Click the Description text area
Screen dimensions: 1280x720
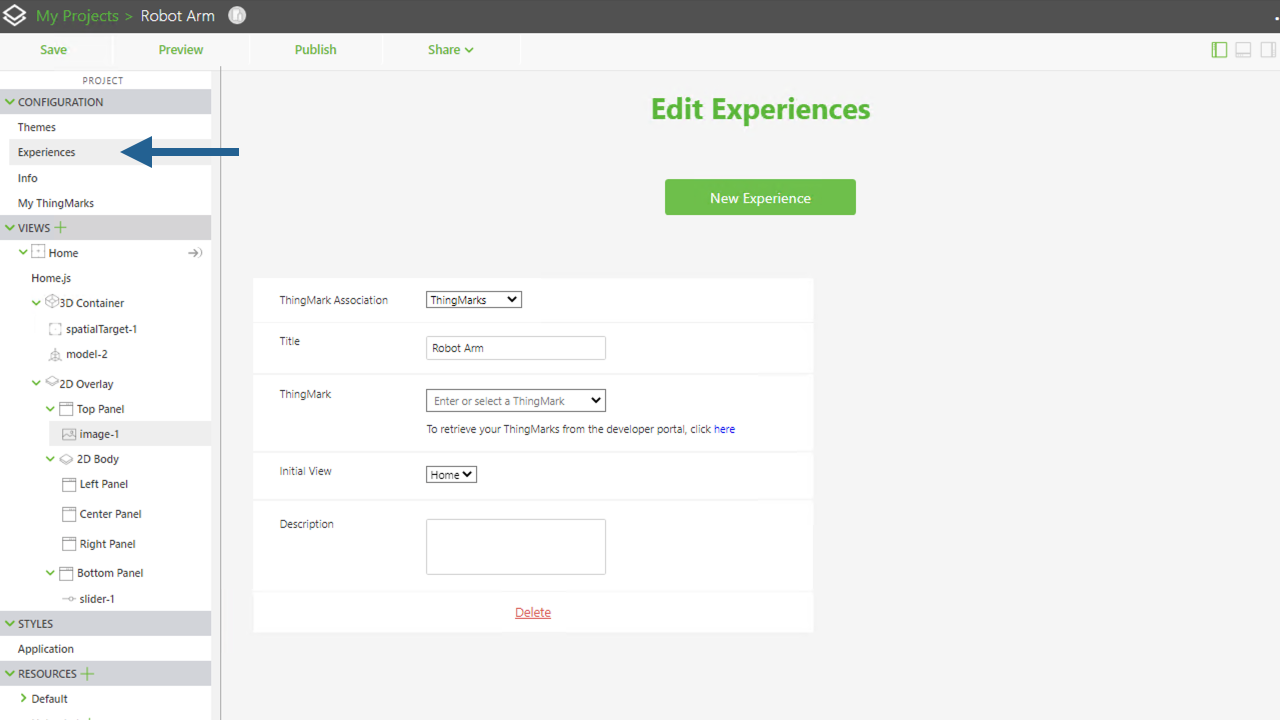516,547
